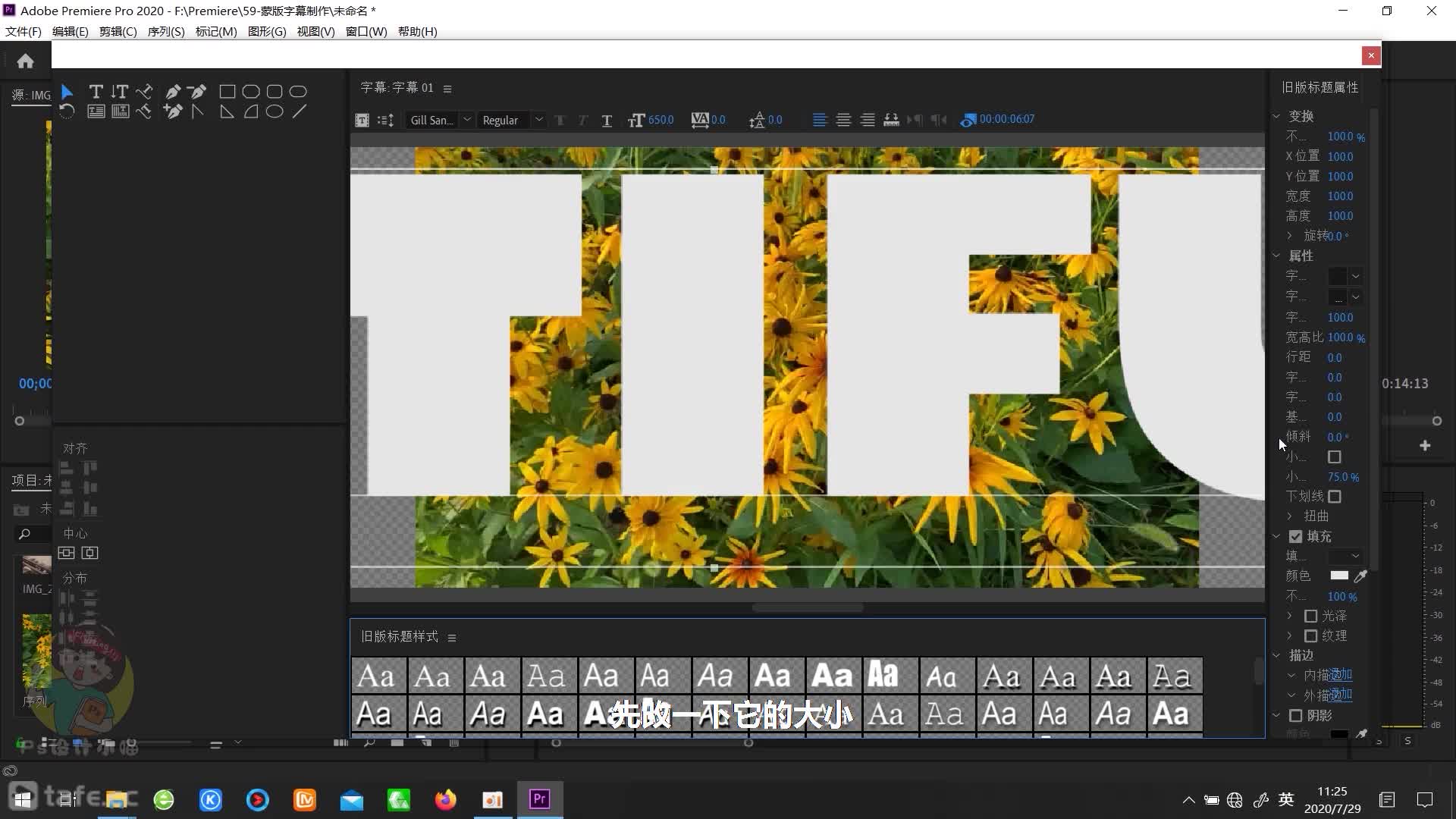Image resolution: width=1456 pixels, height=819 pixels.
Task: Click the Tab Stops ruler icon
Action: [x=891, y=120]
